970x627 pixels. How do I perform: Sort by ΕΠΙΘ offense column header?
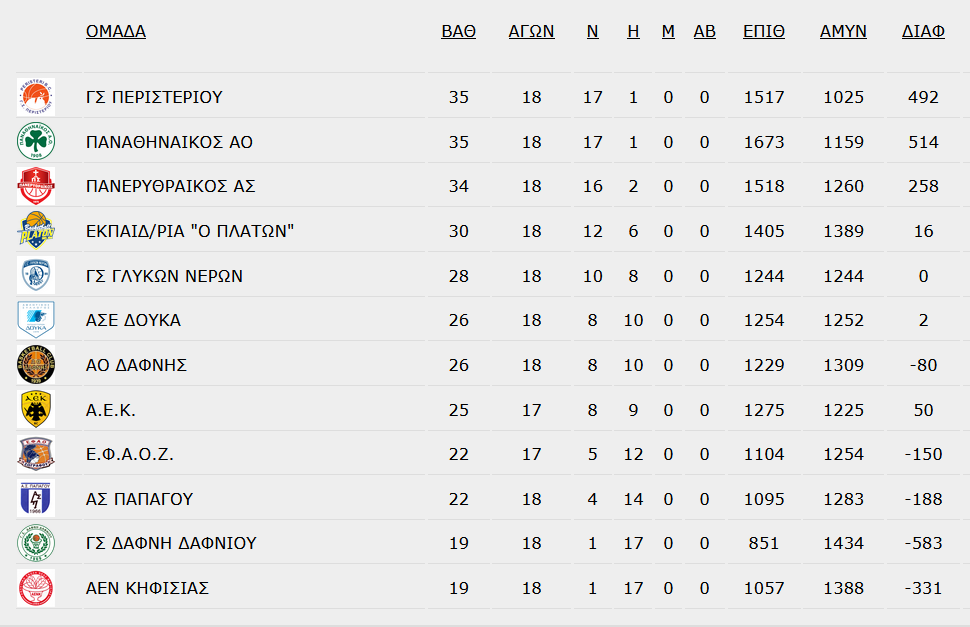764,32
